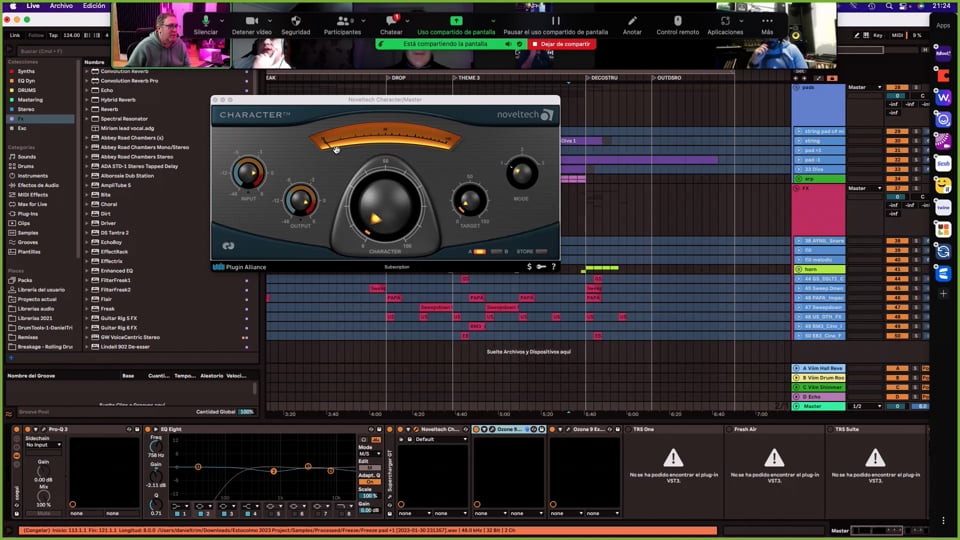Image resolution: width=960 pixels, height=540 pixels.
Task: Adjust the large CHARACTER knob
Action: pos(385,206)
